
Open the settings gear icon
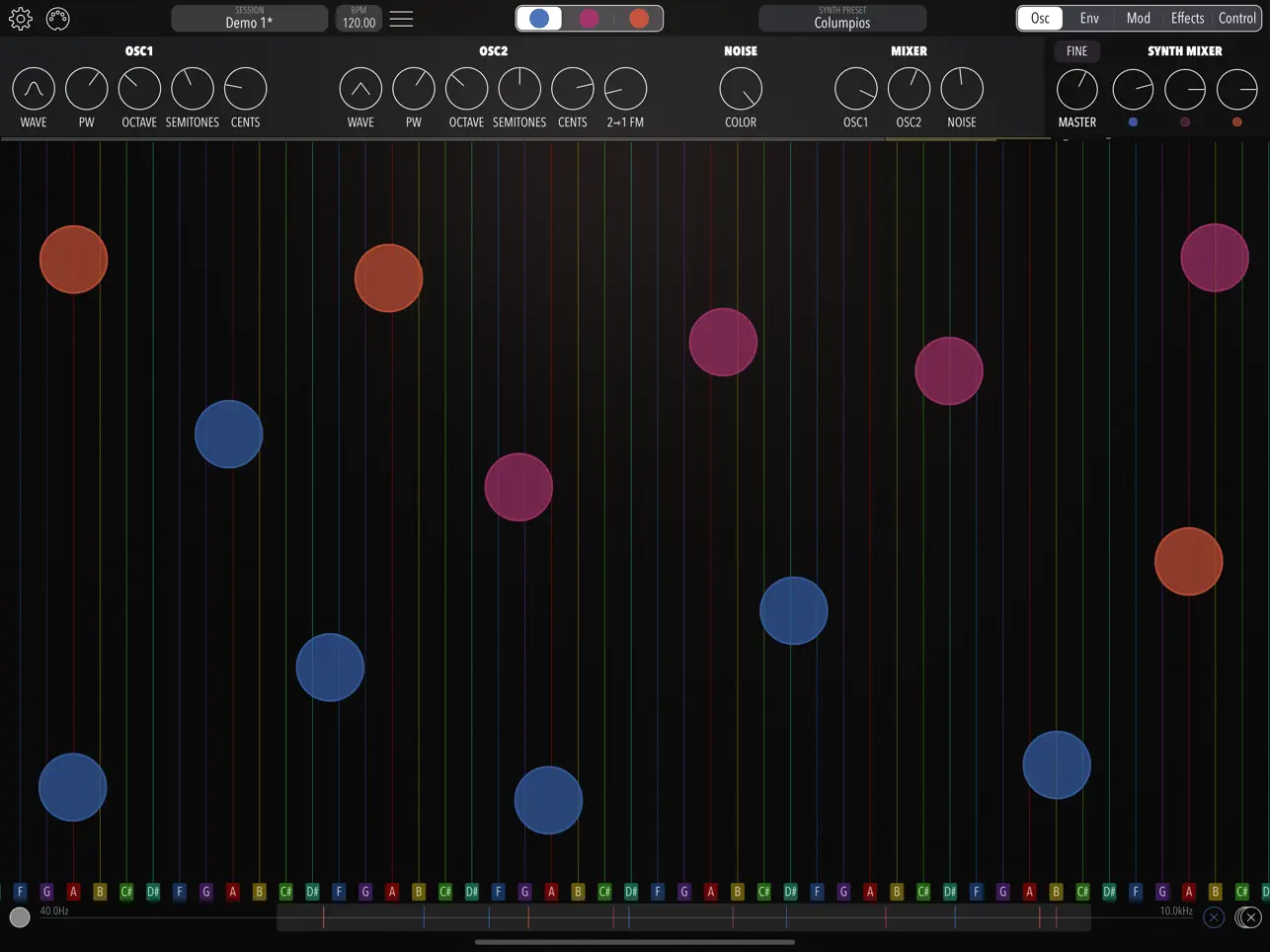click(x=20, y=18)
